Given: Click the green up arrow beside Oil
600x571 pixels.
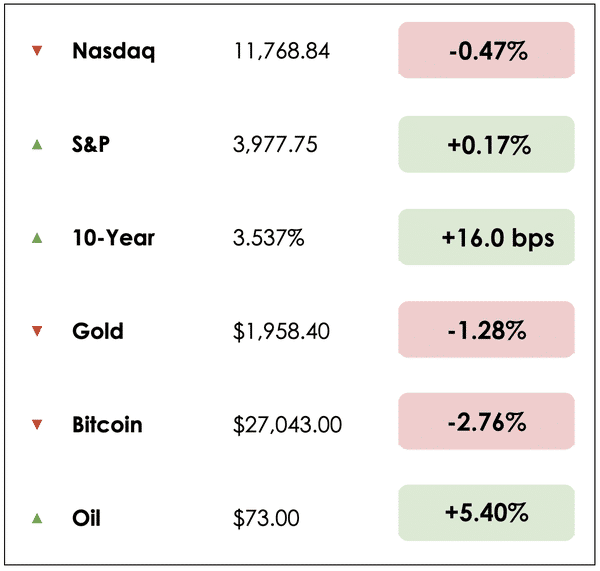Looking at the screenshot, I should pyautogui.click(x=37, y=518).
